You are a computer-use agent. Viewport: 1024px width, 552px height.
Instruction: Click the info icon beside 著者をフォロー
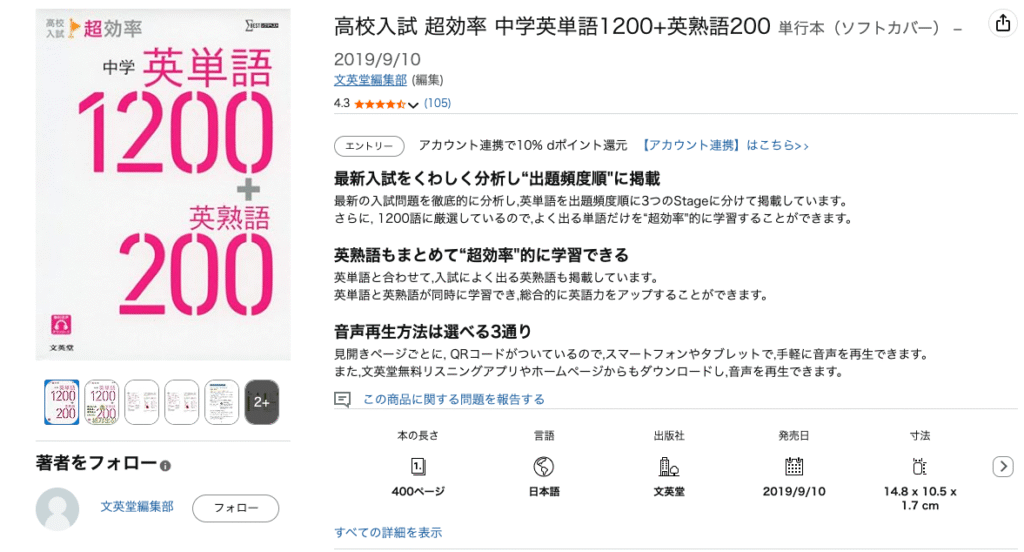pyautogui.click(x=165, y=466)
